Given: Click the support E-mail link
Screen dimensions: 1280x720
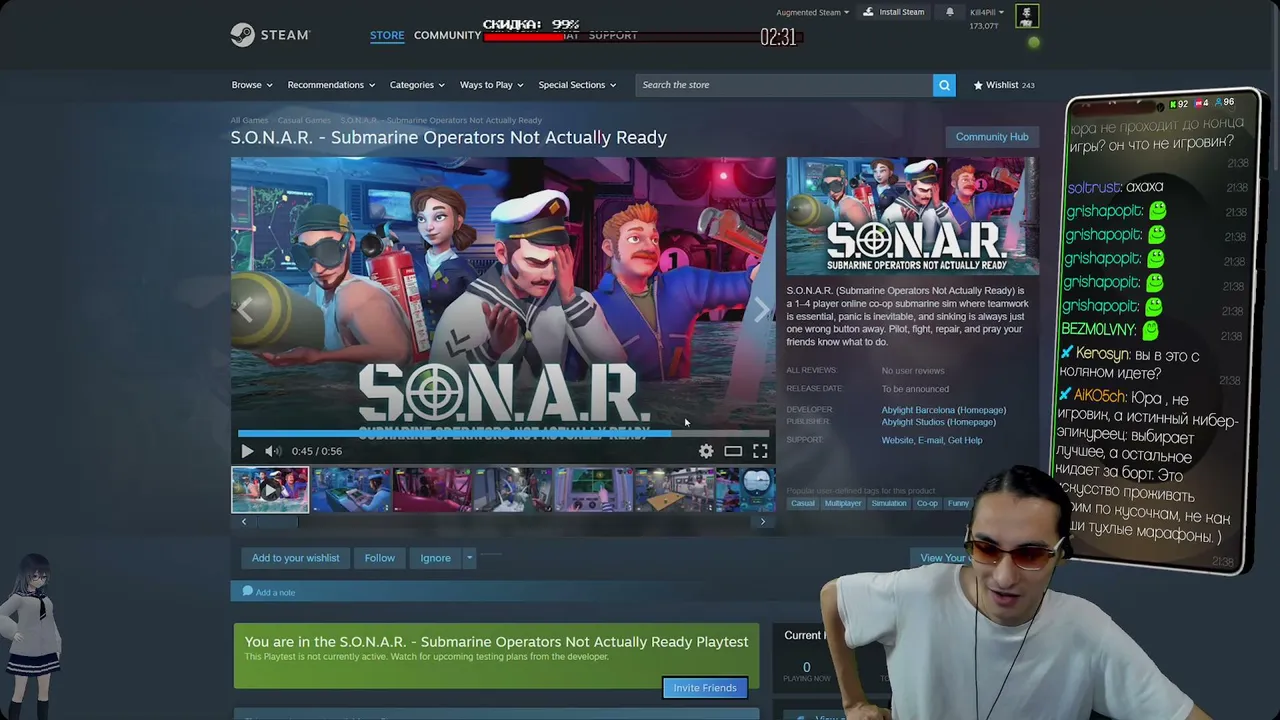Looking at the screenshot, I should click(x=930, y=440).
